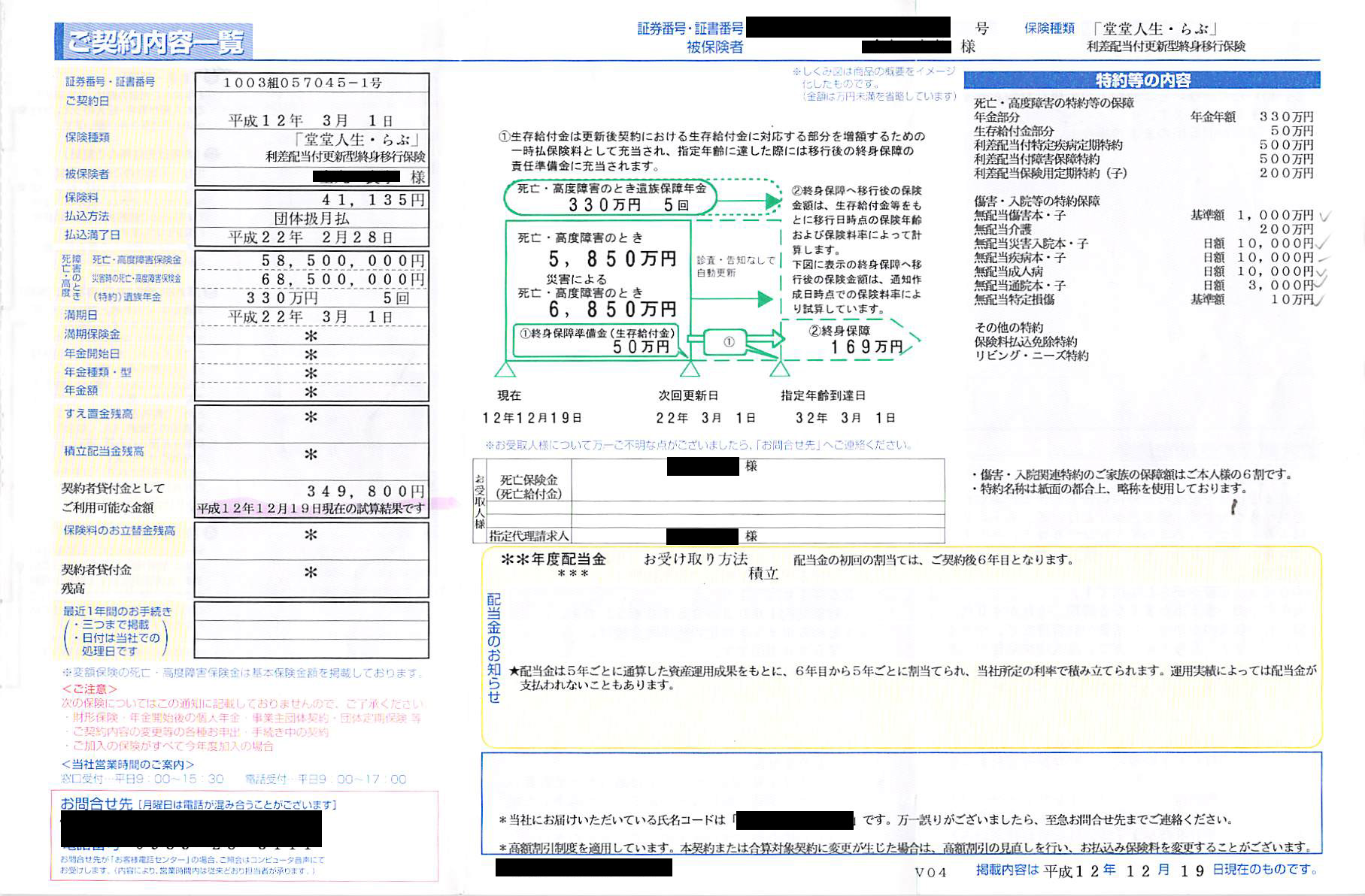Screen dimensions: 1365x896
Task: Click the <当社営業時間のご案内> heading
Action: pos(128,764)
